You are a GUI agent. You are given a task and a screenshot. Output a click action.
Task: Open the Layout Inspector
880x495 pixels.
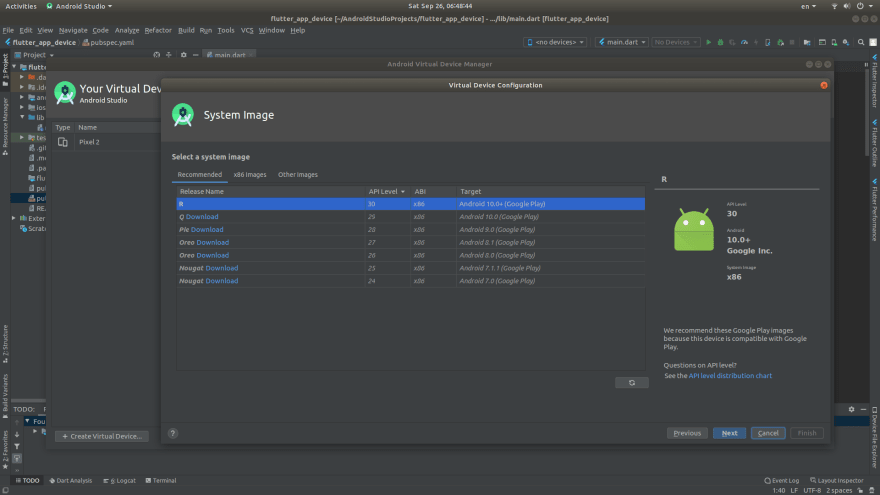pyautogui.click(x=837, y=480)
